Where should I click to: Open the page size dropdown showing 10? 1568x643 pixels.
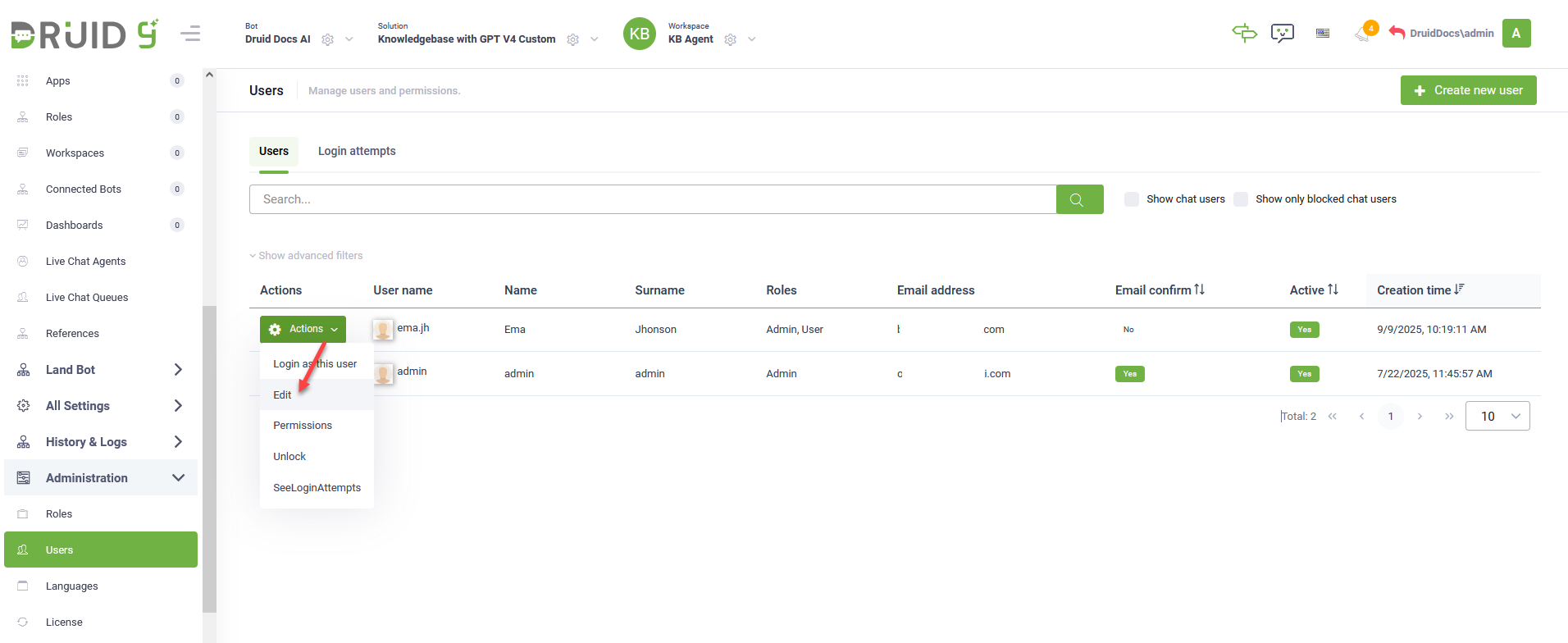click(1497, 416)
